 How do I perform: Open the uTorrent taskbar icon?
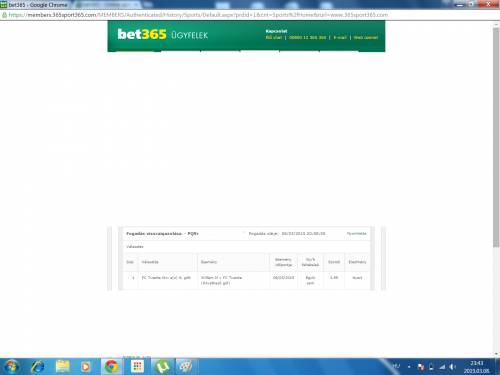[x=163, y=367]
